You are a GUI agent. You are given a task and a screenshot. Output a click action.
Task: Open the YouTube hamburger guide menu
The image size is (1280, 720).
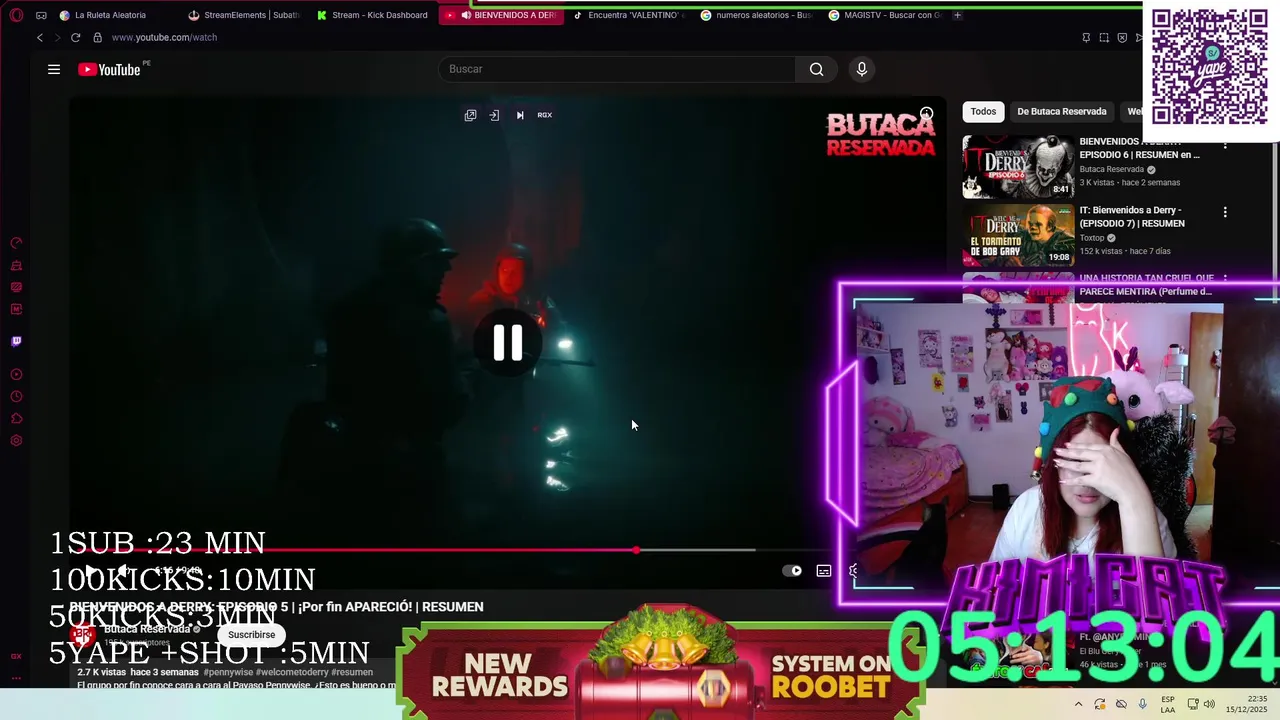click(54, 69)
